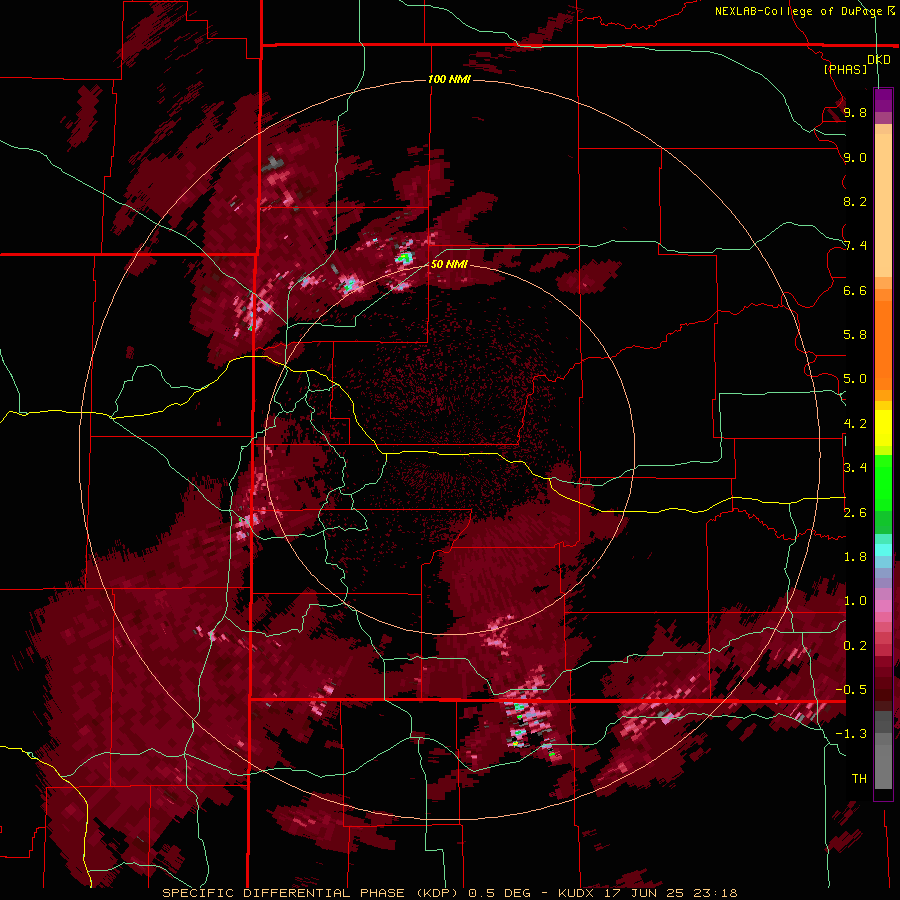Click the yellow segment of the color bar

[883, 428]
